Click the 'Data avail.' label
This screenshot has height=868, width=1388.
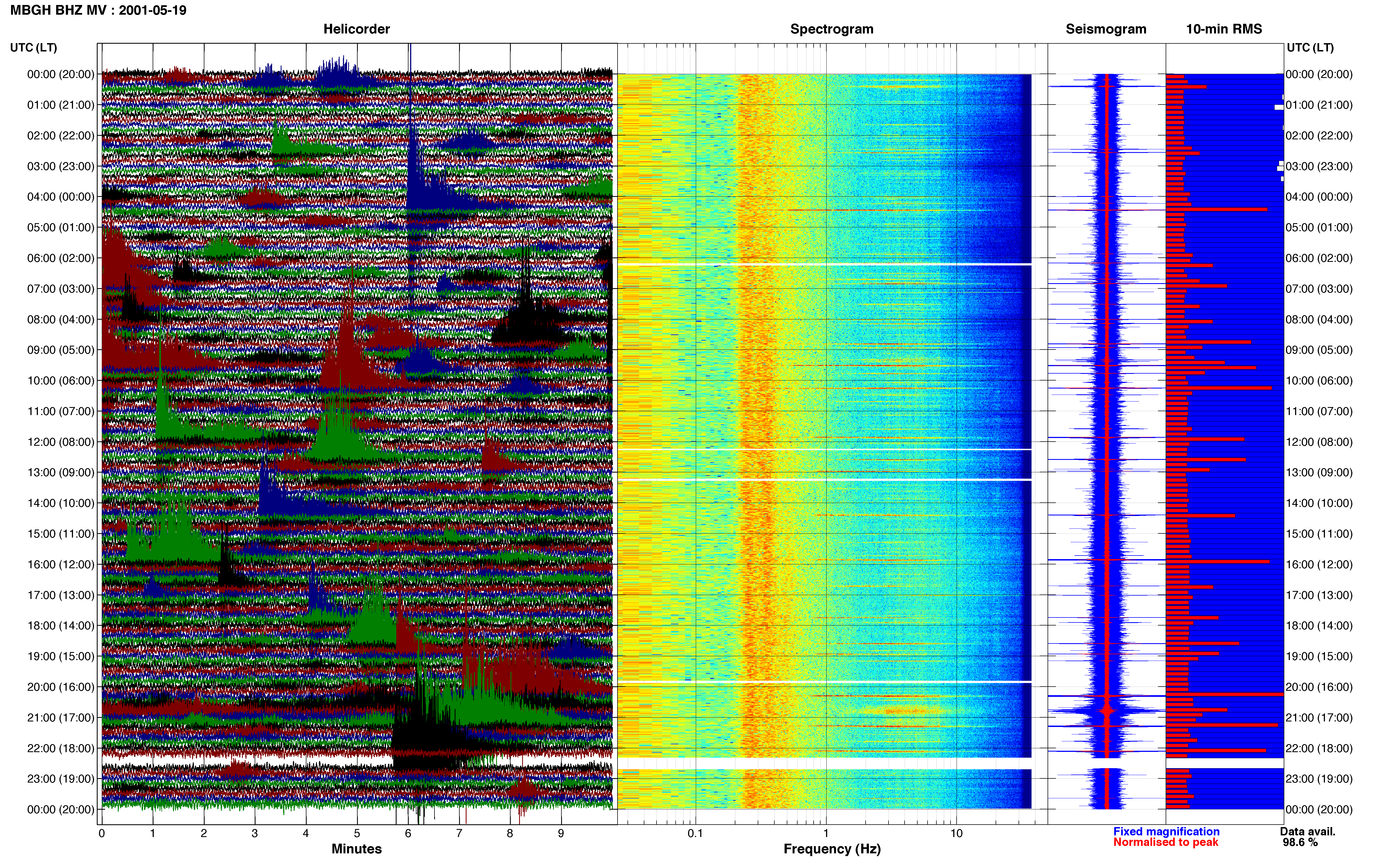tap(1308, 832)
